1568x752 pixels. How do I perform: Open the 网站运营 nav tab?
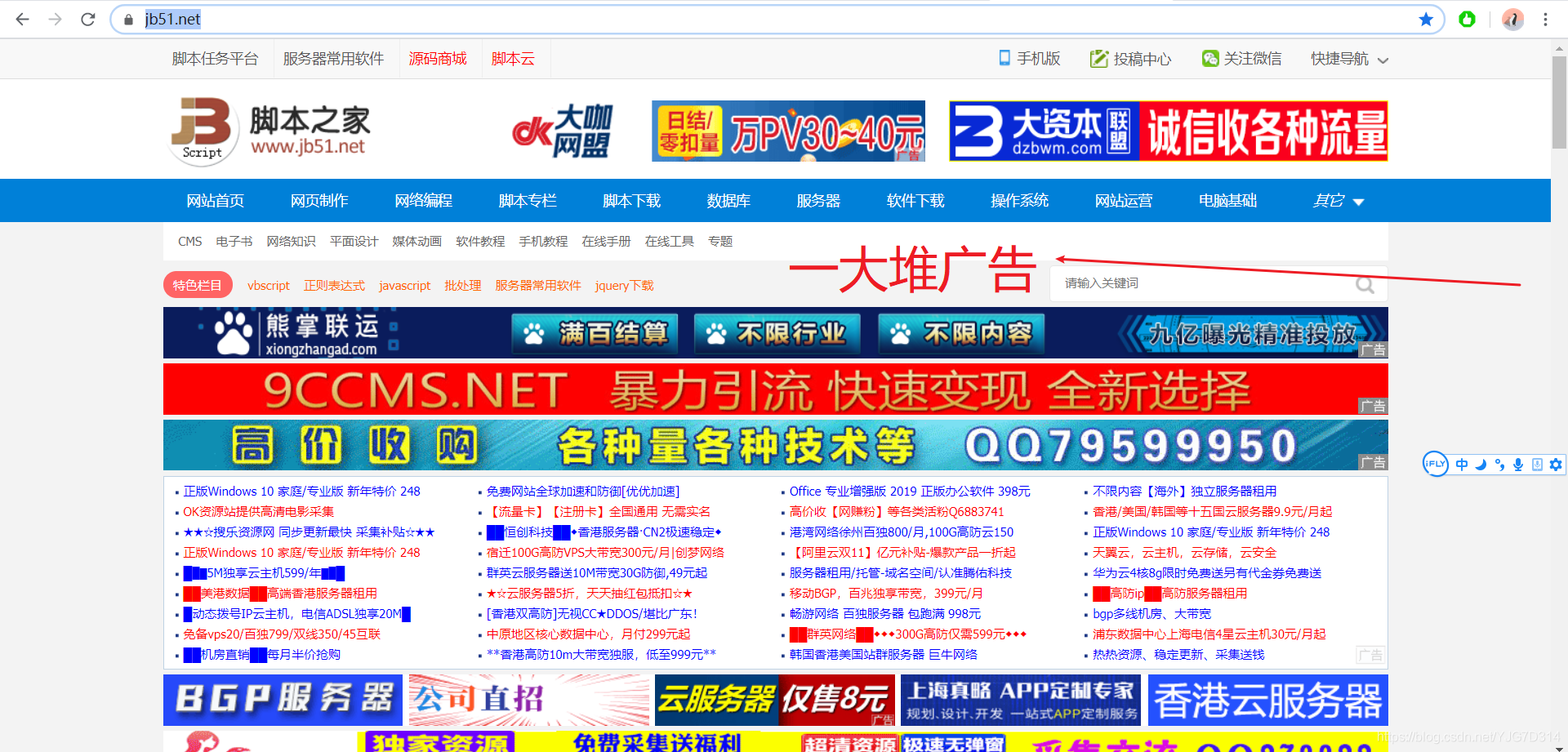pyautogui.click(x=1124, y=201)
